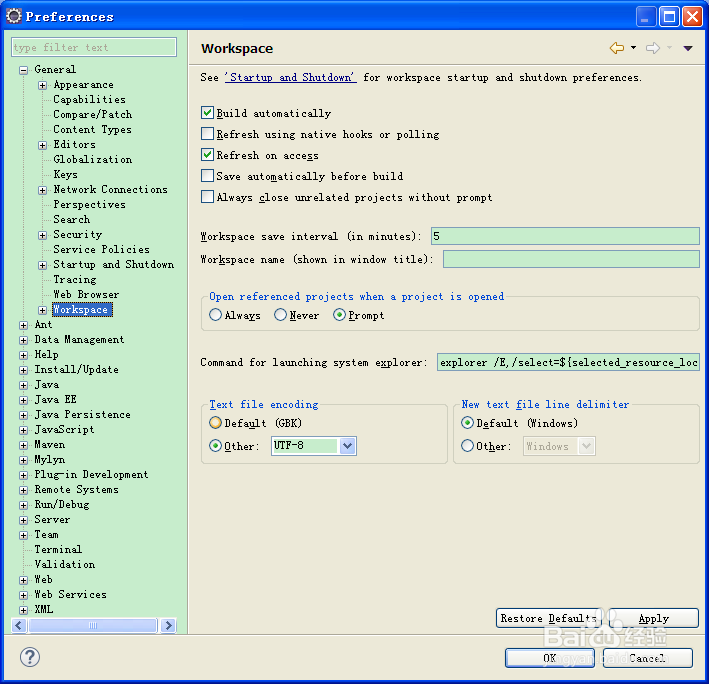Open the 'Startup and Shutdown' link
This screenshot has width=709, height=684.
[291, 77]
